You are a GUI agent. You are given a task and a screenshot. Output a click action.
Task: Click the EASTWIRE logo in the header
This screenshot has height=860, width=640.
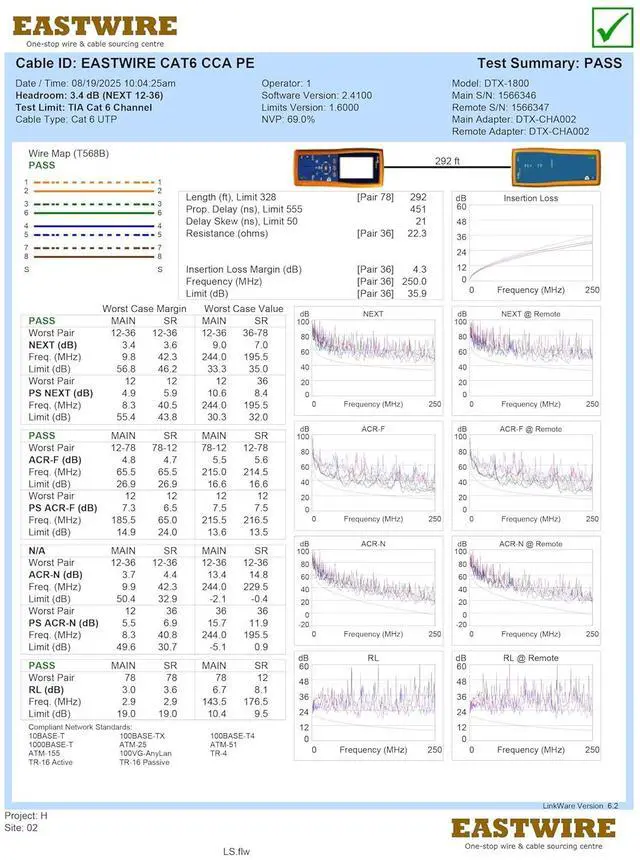click(95, 30)
